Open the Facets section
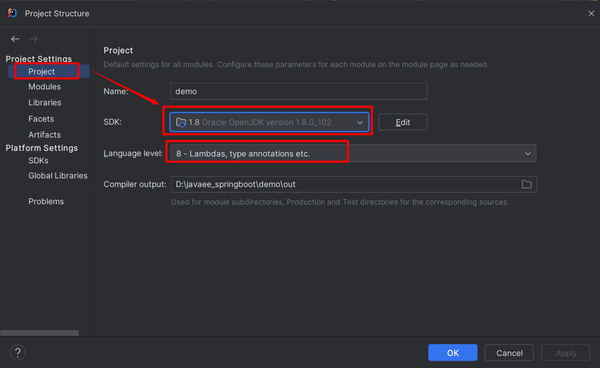This screenshot has height=368, width=600. pyautogui.click(x=41, y=119)
